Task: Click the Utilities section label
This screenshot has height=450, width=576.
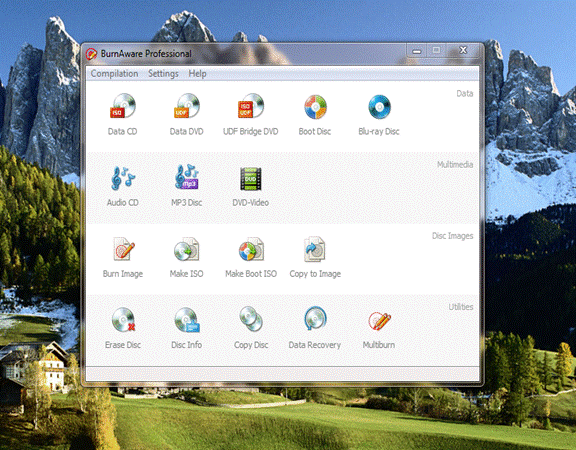Action: pyautogui.click(x=461, y=307)
